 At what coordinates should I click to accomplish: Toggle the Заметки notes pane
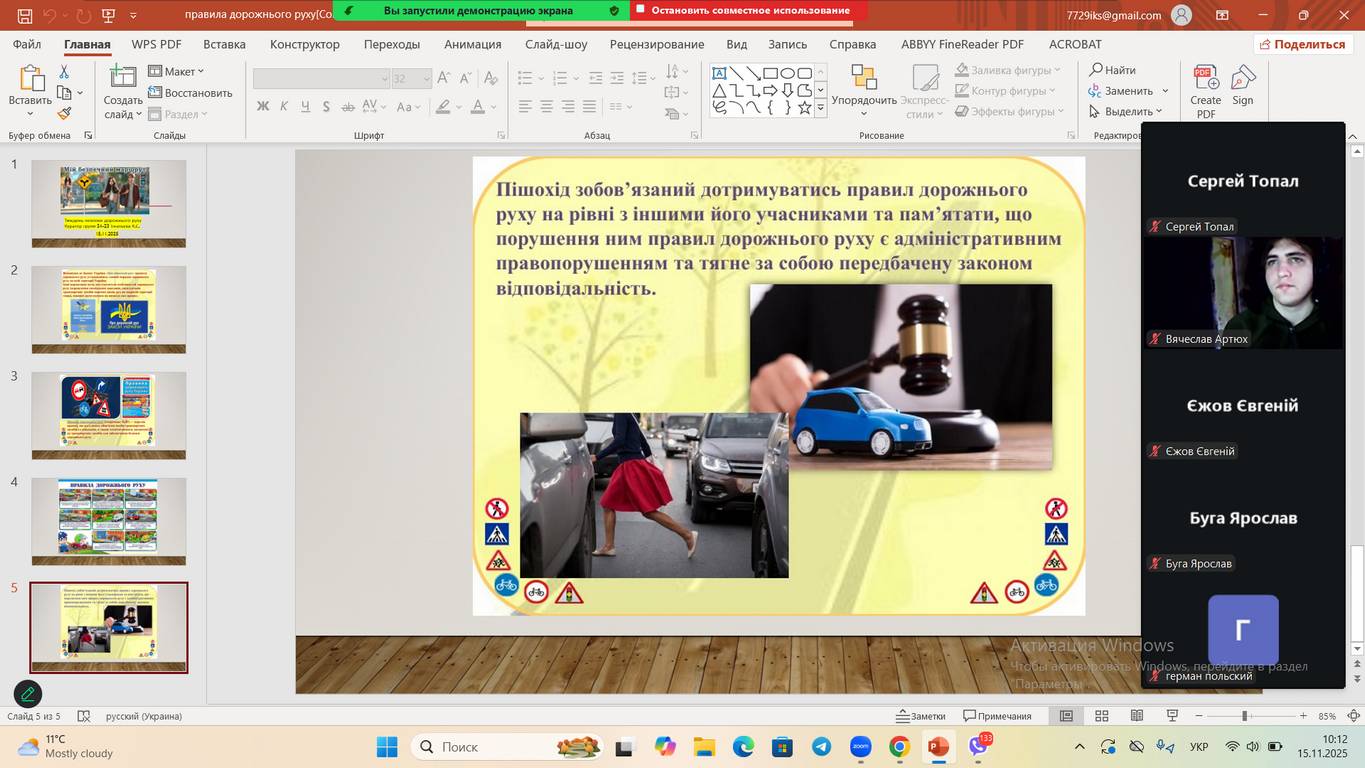pos(920,716)
